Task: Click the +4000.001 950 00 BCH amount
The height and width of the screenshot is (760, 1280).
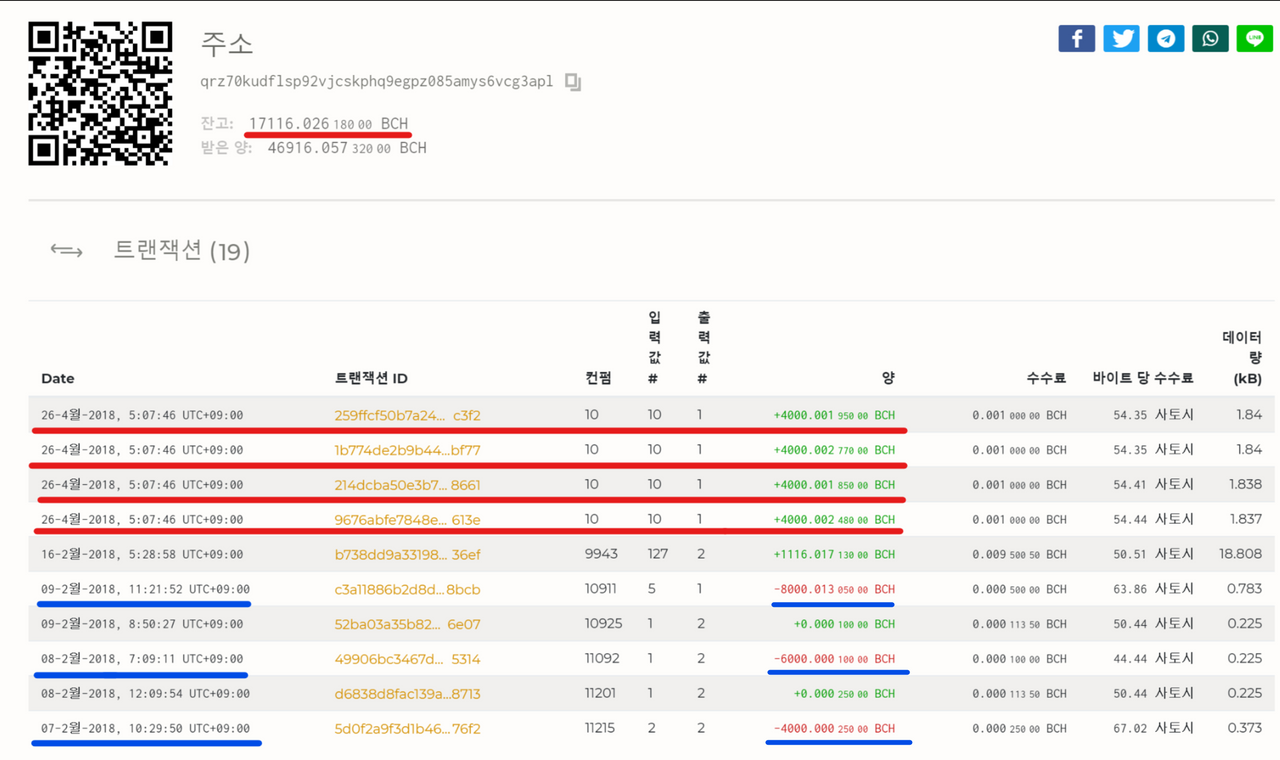Action: point(834,415)
